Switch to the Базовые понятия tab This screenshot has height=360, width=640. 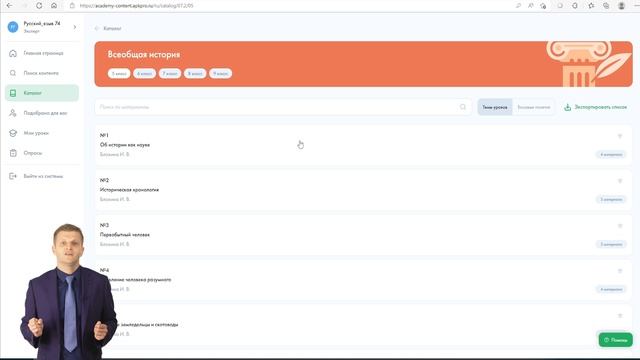[x=533, y=107]
